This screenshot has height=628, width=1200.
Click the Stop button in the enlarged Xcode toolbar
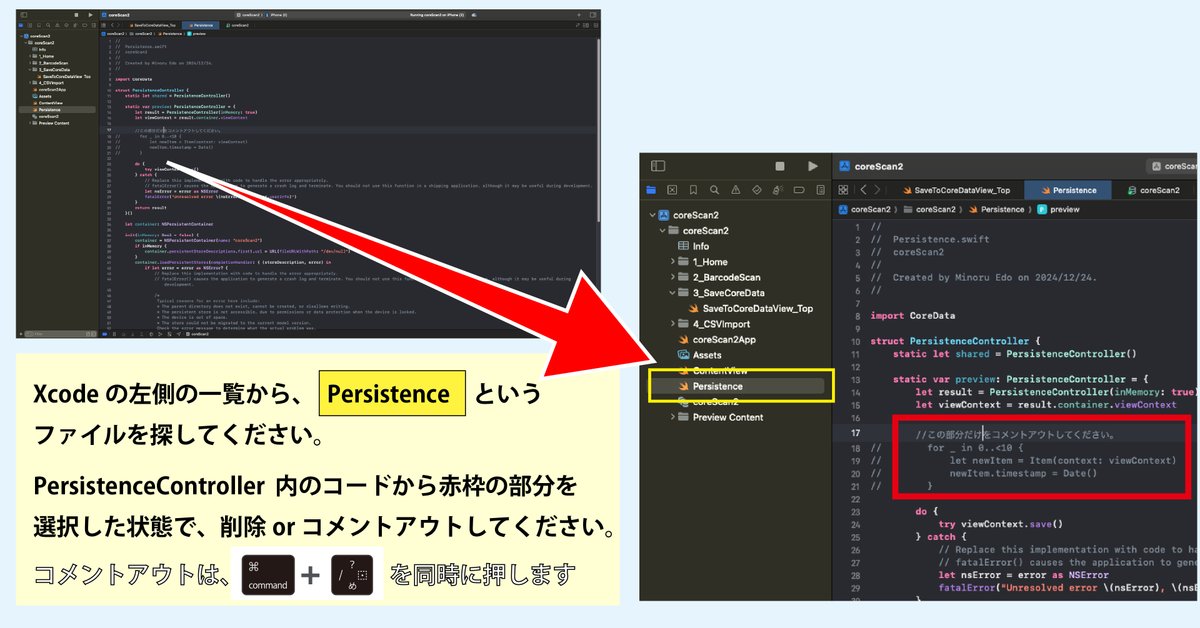pos(780,166)
